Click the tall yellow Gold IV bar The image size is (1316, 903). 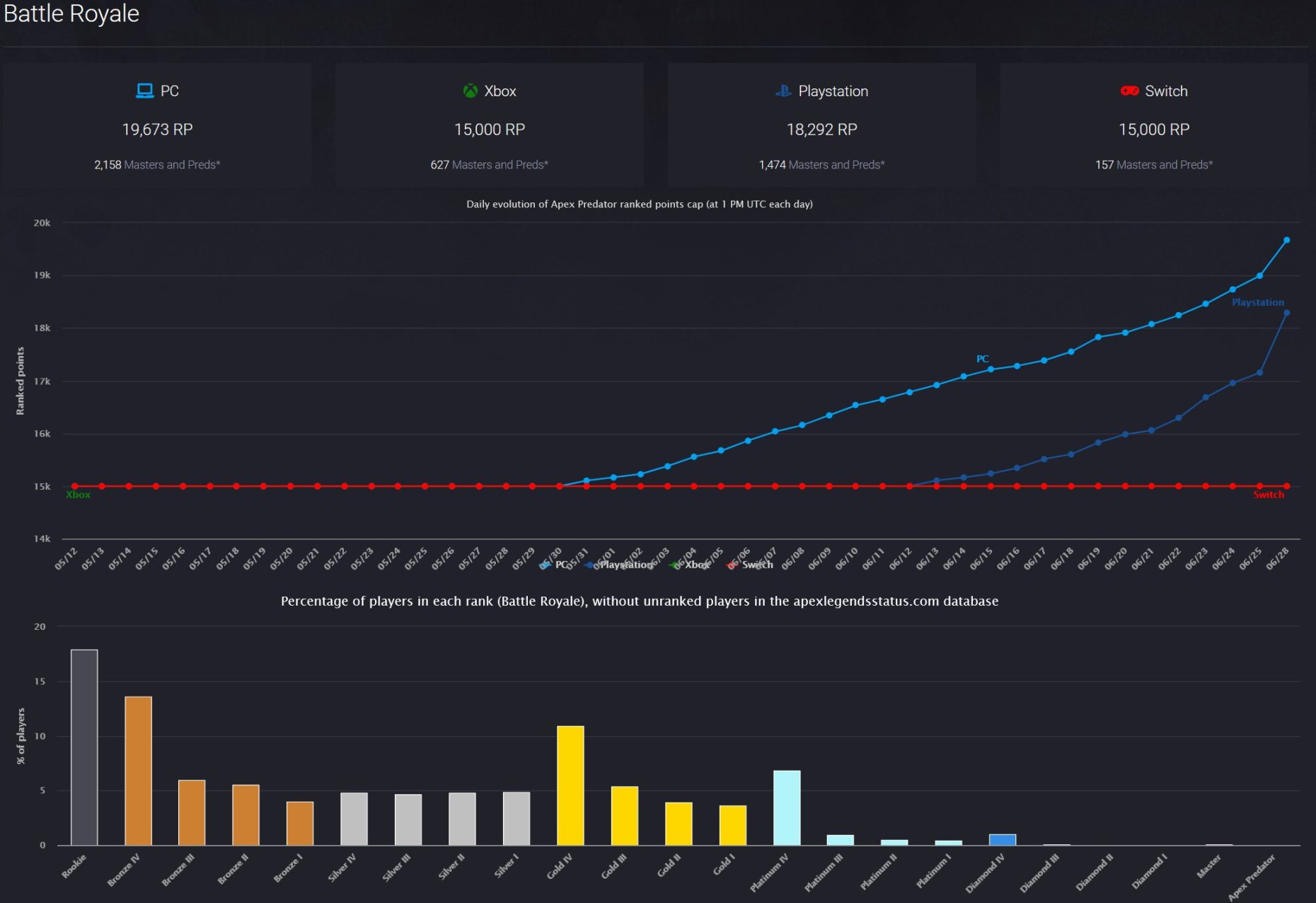[x=570, y=786]
